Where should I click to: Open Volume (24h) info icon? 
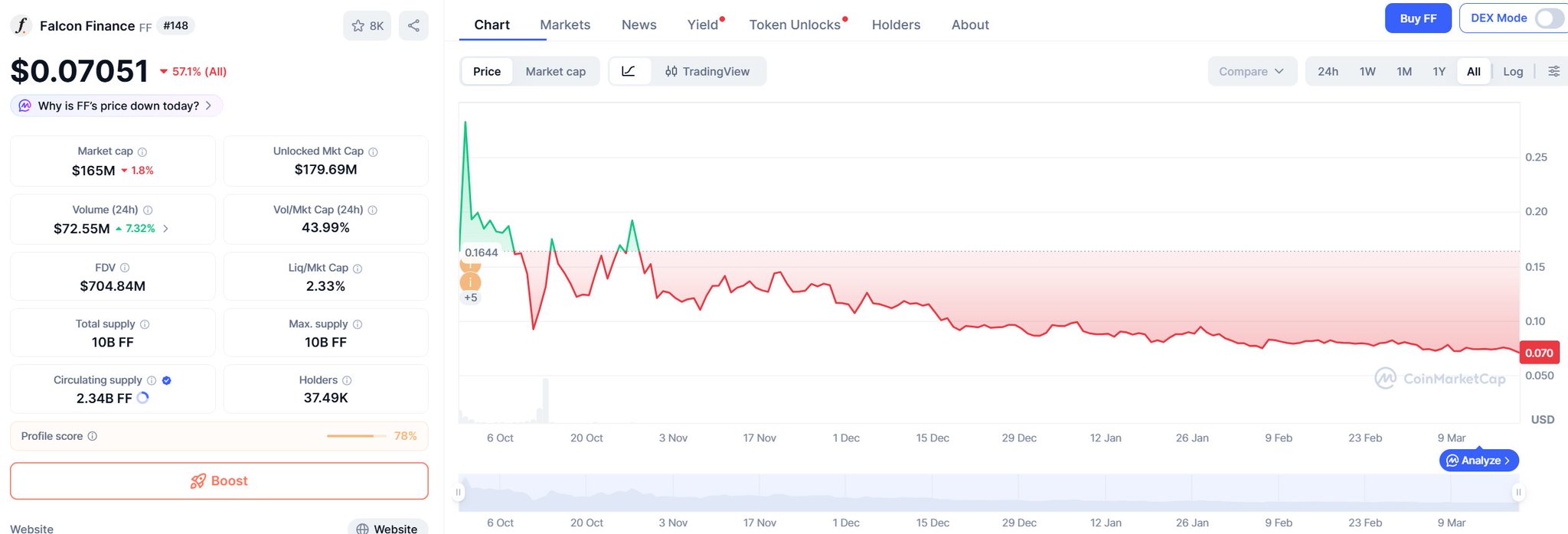click(148, 210)
